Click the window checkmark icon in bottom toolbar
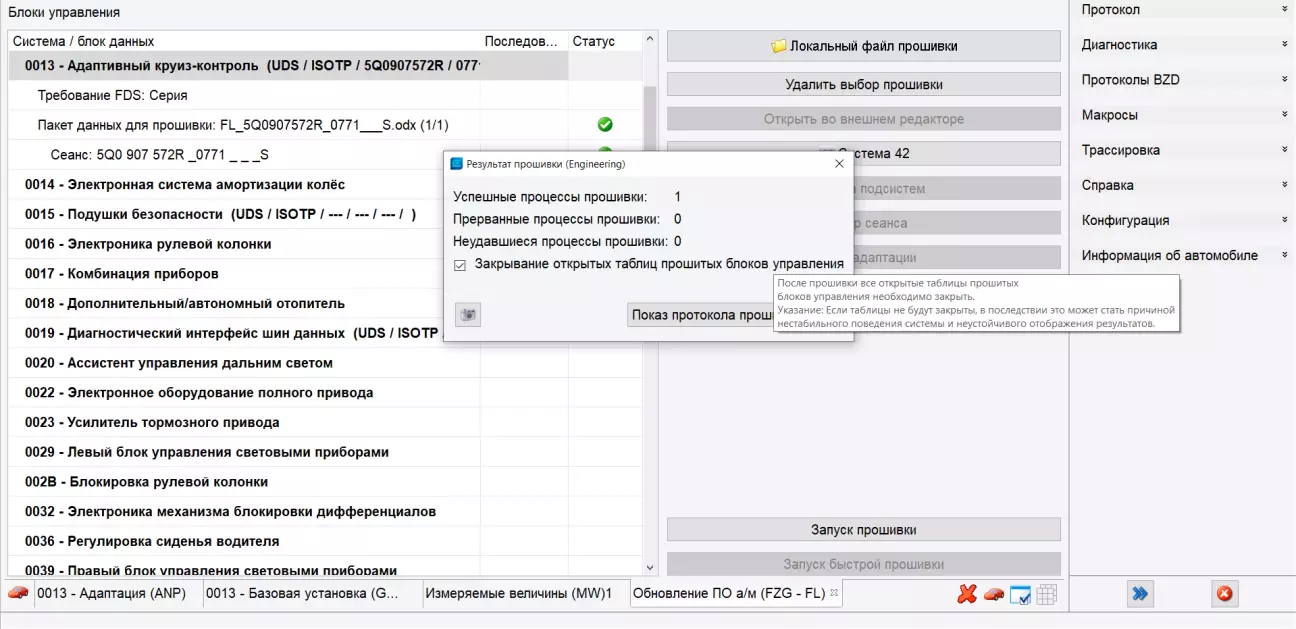This screenshot has width=1296, height=629. (x=1020, y=594)
